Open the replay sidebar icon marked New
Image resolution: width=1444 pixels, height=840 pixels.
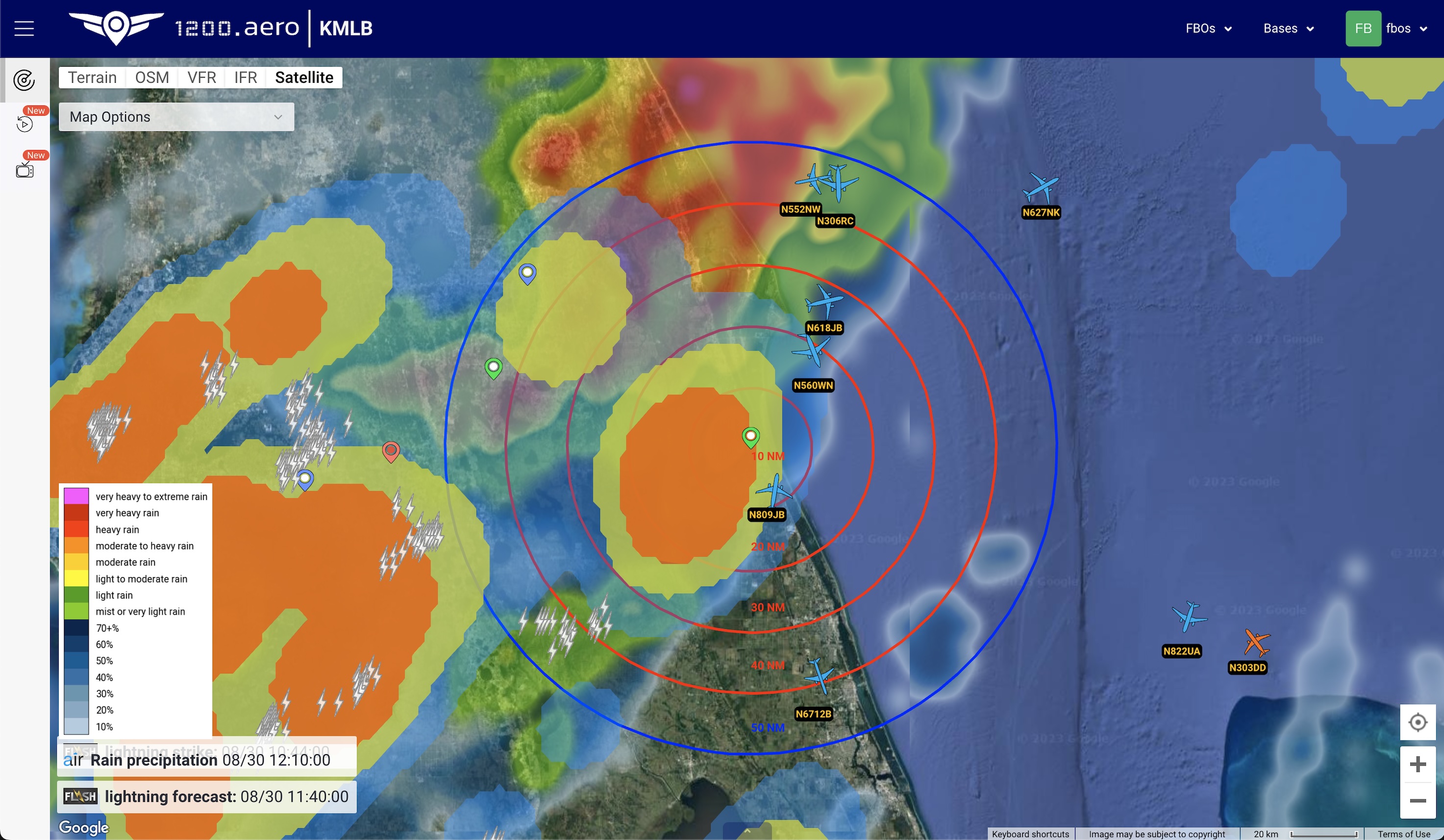[25, 123]
